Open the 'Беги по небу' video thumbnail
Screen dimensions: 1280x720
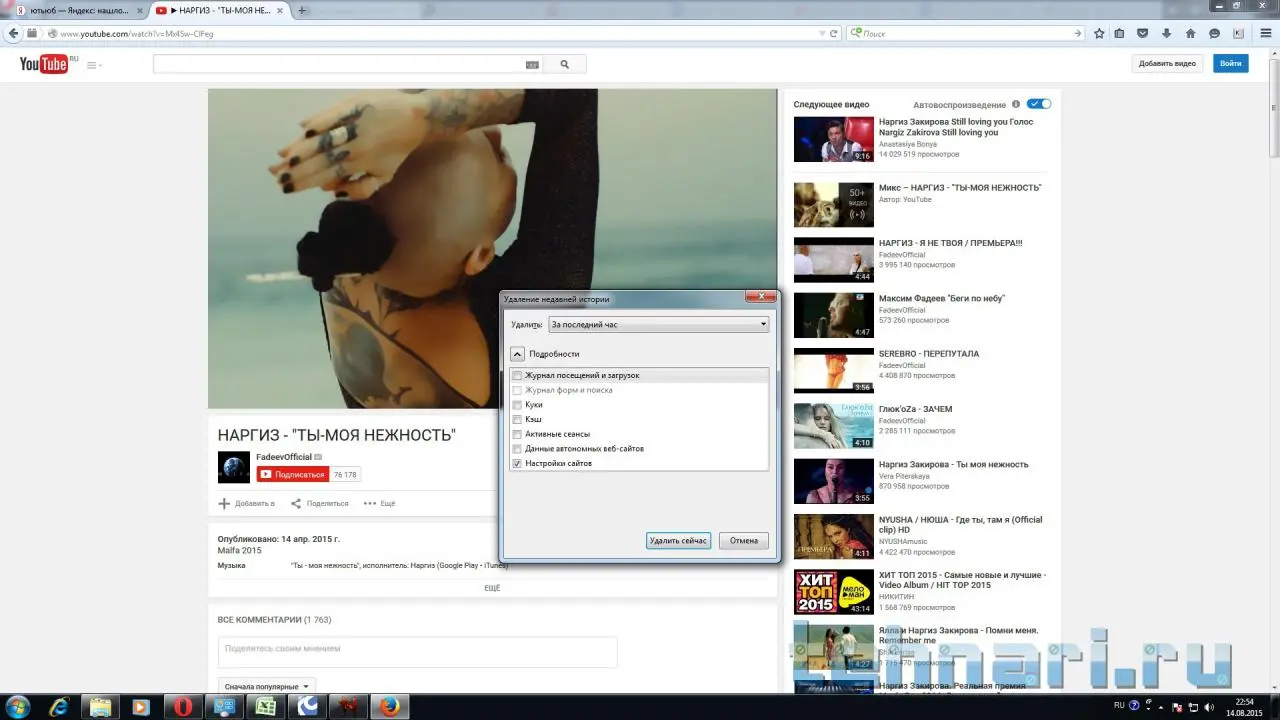click(834, 316)
